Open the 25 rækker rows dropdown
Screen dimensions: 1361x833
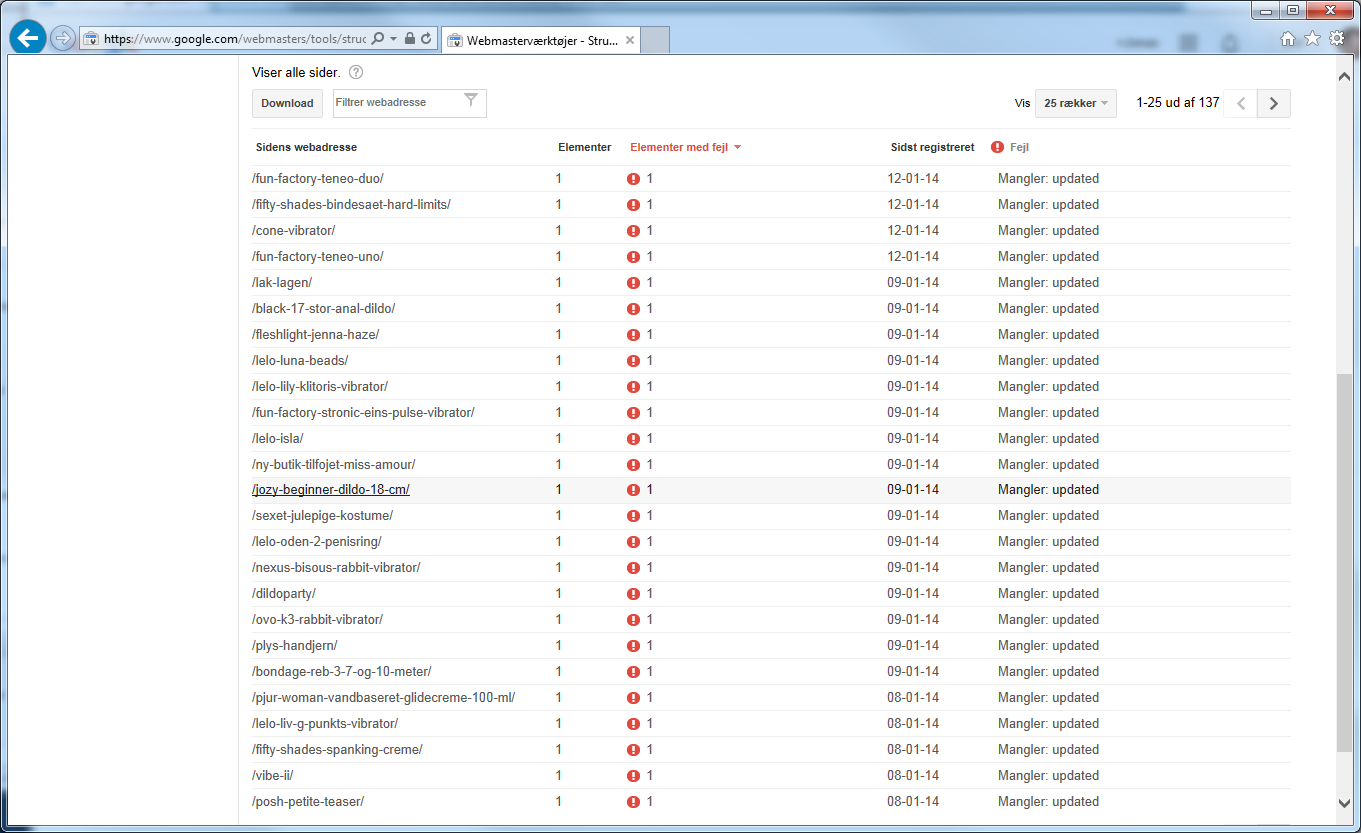(1076, 103)
